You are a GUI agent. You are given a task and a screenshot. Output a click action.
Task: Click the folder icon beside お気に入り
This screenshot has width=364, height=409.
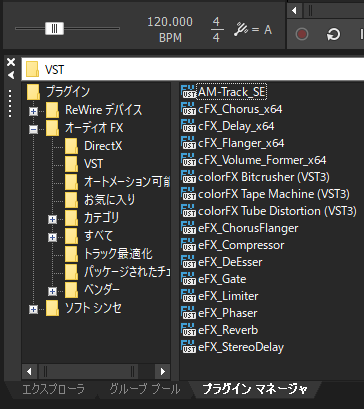tap(71, 200)
